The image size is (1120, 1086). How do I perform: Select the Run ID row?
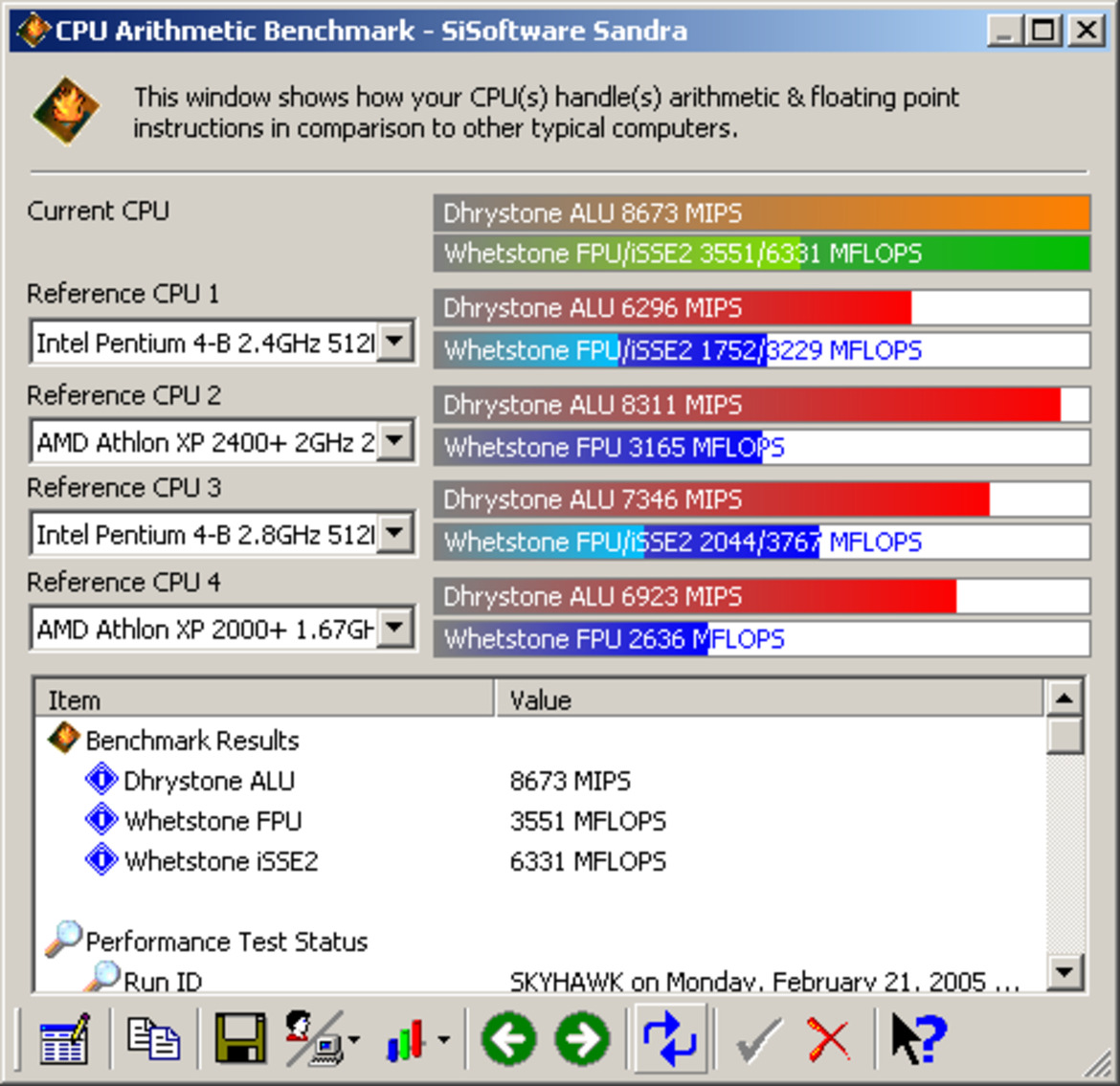coord(539,977)
